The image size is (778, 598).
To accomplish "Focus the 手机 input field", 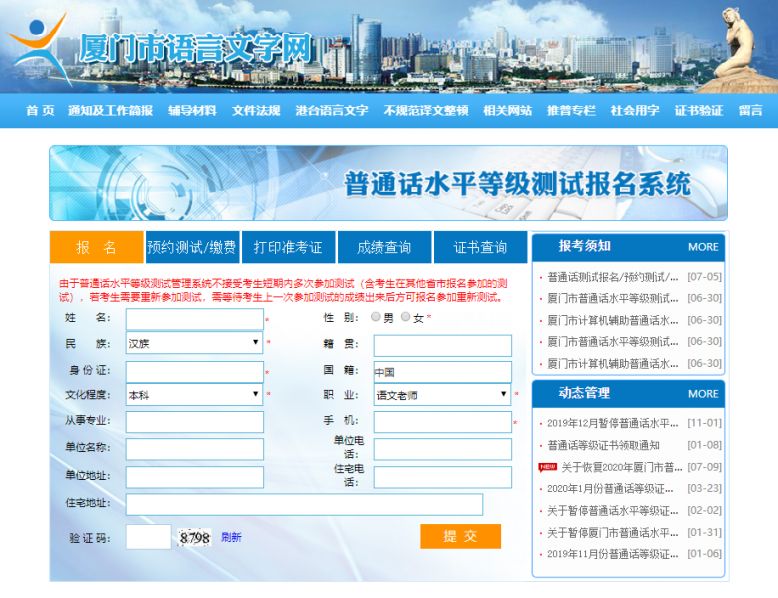I will pyautogui.click(x=443, y=422).
